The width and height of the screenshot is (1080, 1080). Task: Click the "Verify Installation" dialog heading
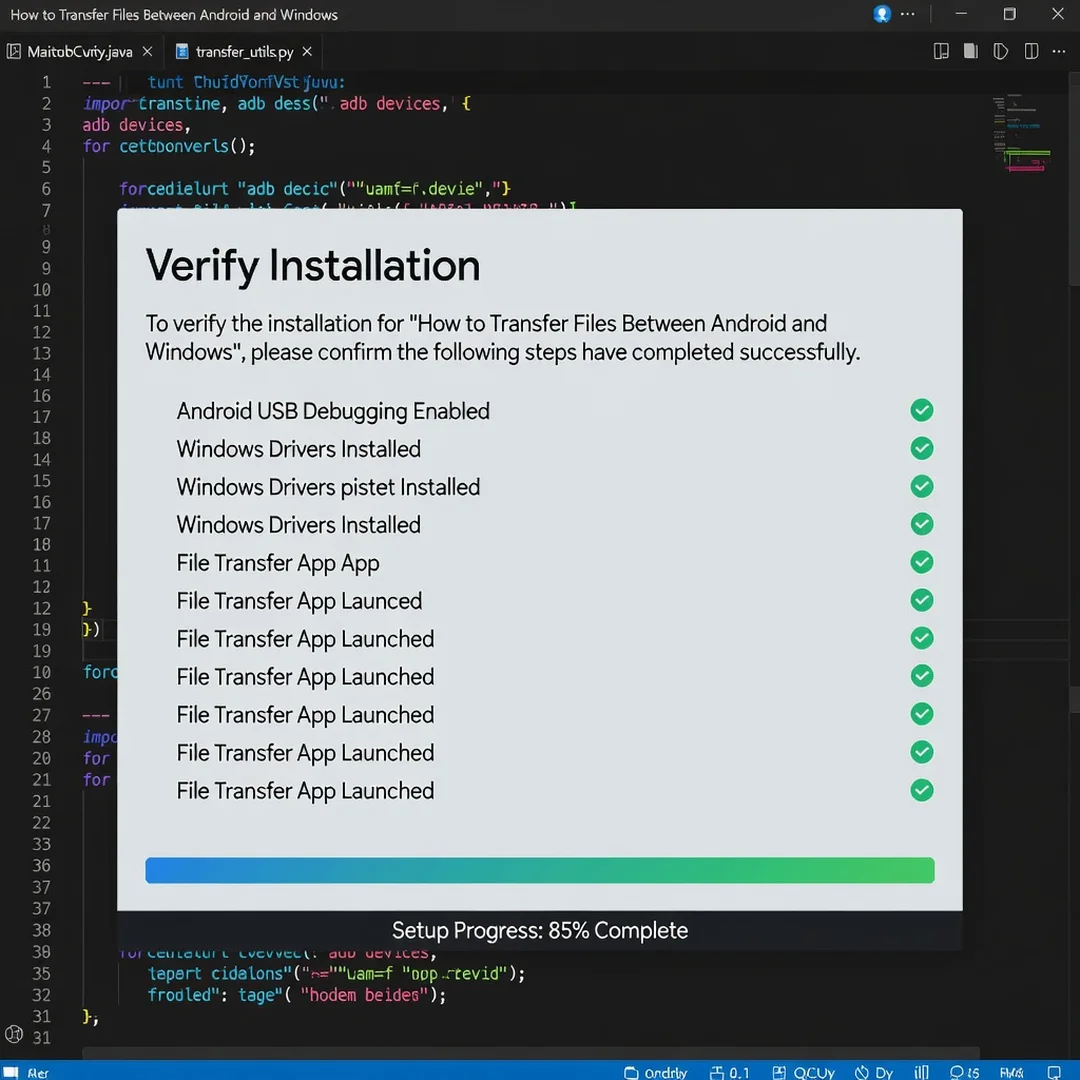click(313, 265)
